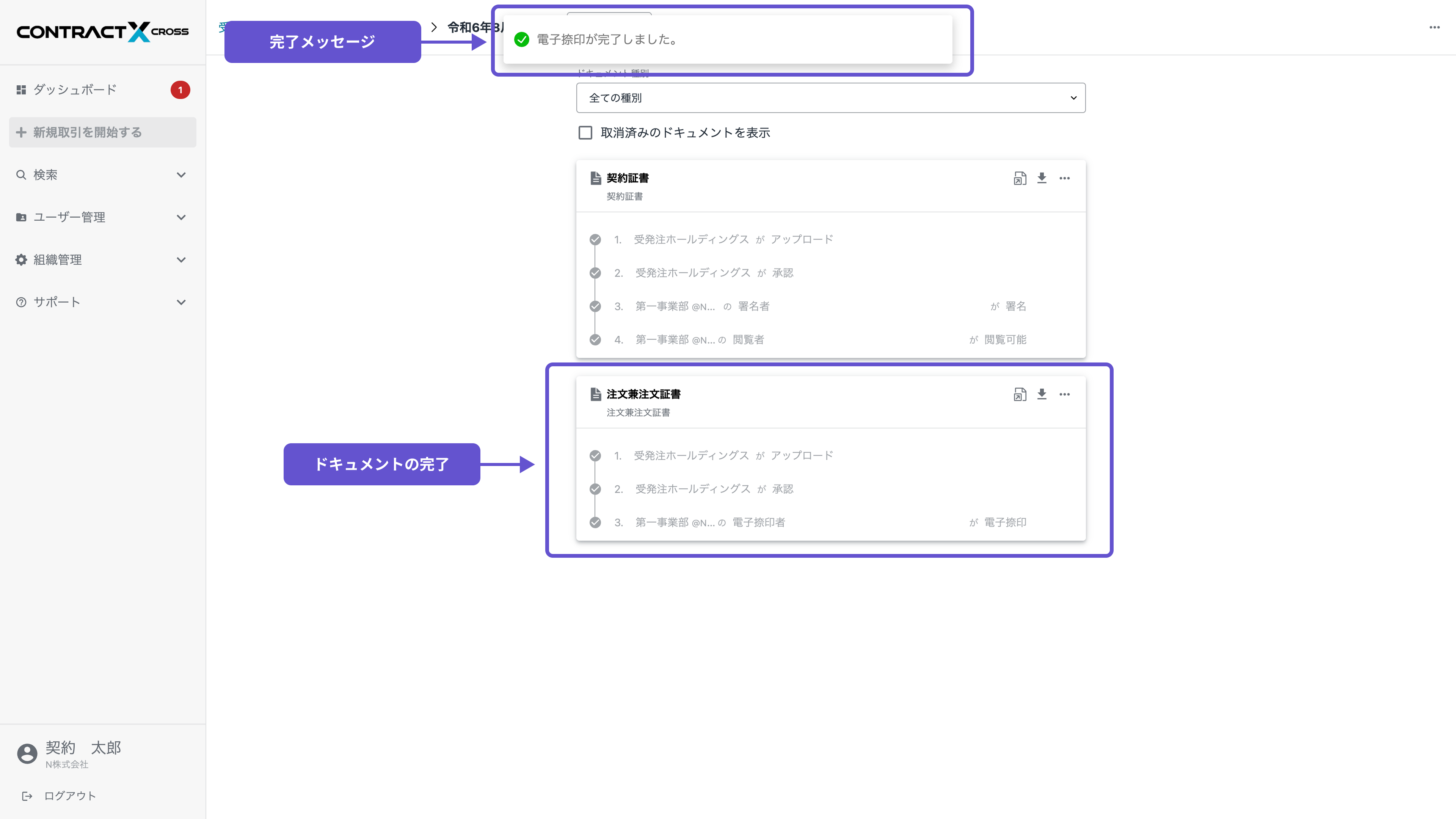Click the CONTRACT CROSS logo
Viewport: 1456px width, 819px height.
click(x=102, y=31)
